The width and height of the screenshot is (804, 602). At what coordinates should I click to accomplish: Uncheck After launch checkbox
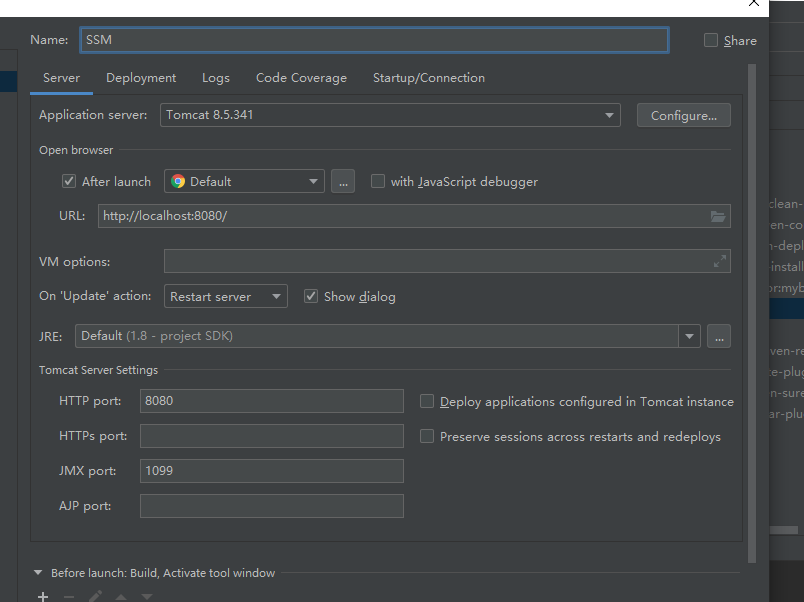(69, 181)
